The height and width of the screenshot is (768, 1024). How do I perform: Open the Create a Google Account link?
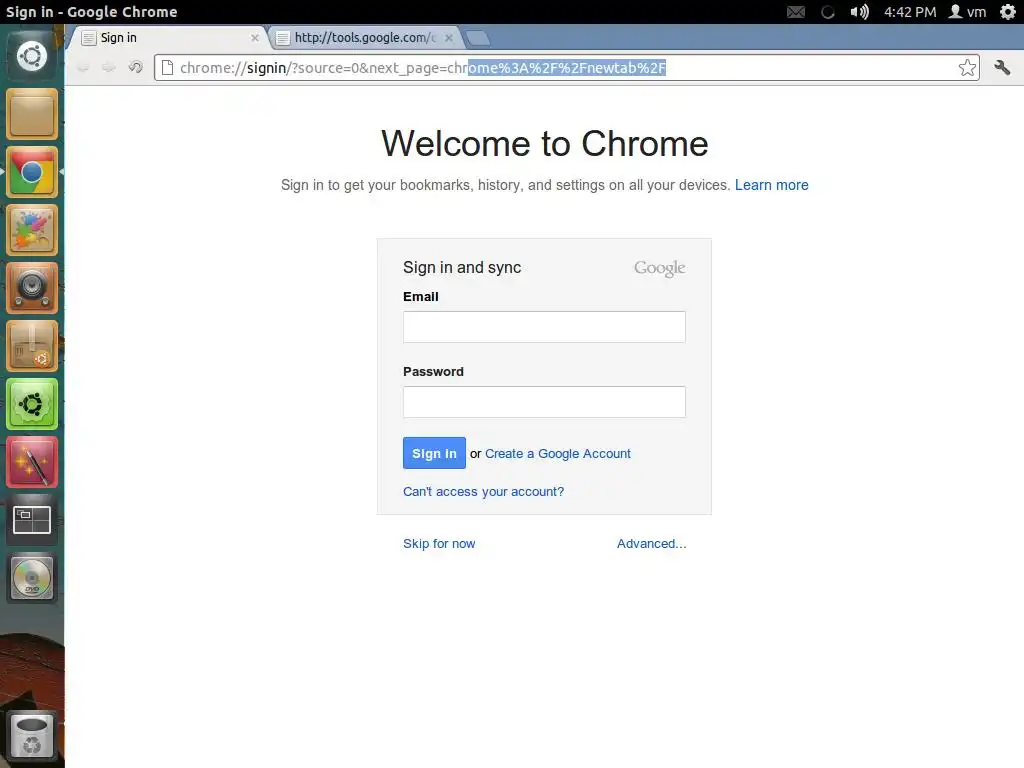click(558, 453)
